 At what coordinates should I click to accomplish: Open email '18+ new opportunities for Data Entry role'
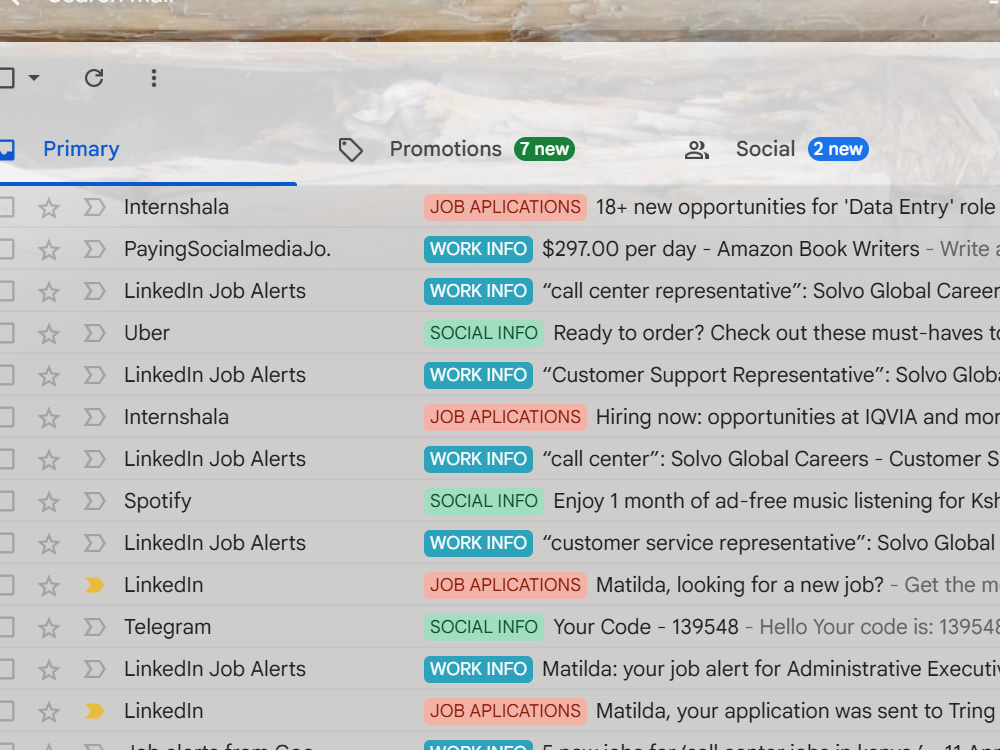[x=795, y=207]
